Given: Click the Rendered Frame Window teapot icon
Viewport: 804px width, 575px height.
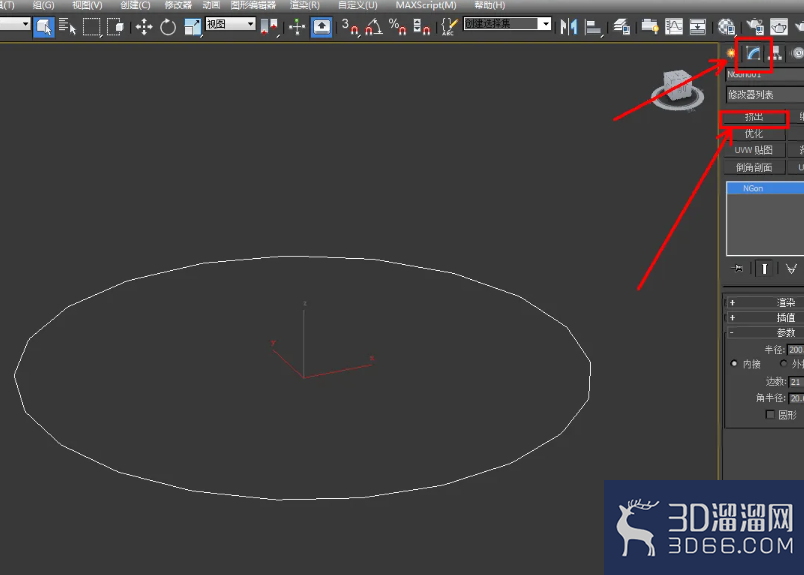Looking at the screenshot, I should tap(778, 27).
